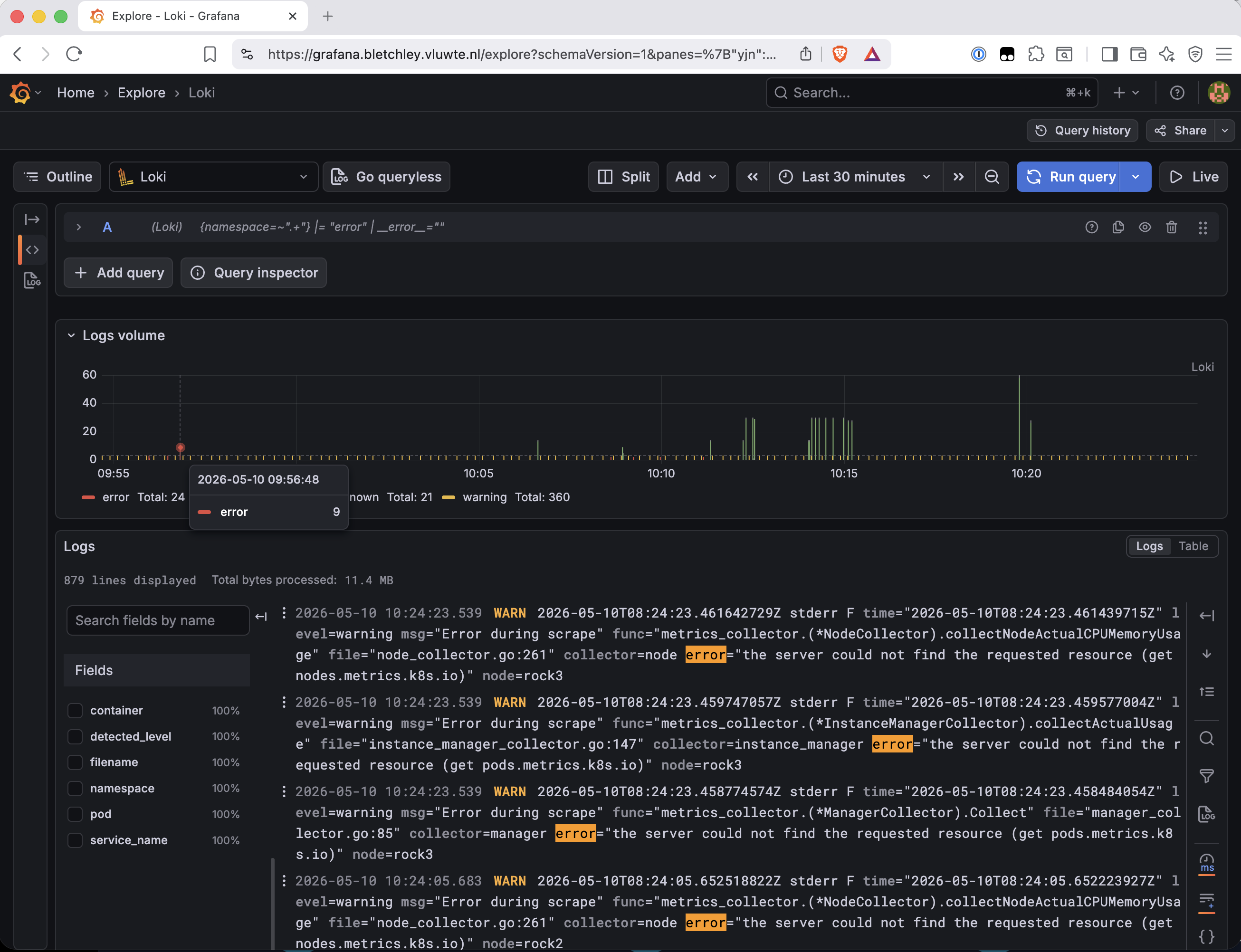Reload the browser page
This screenshot has width=1241, height=952.
(x=74, y=55)
